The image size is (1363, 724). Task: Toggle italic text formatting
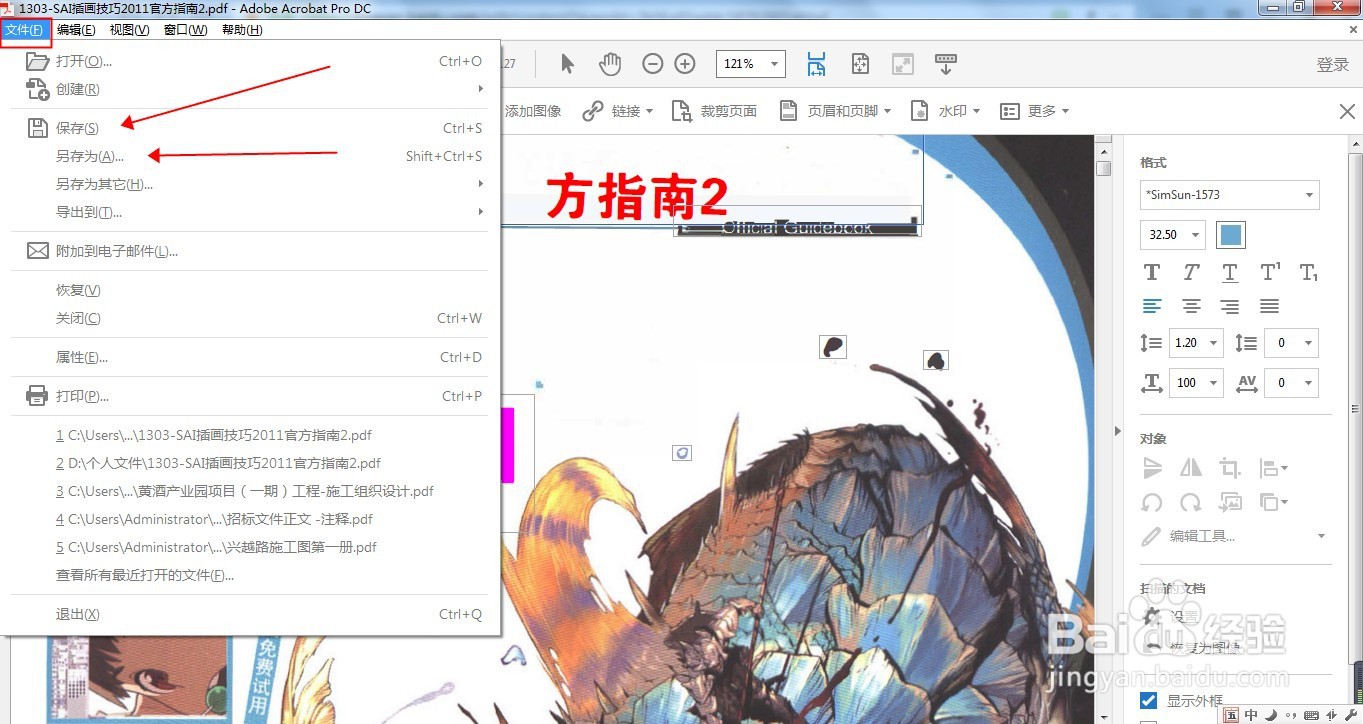[x=1190, y=272]
